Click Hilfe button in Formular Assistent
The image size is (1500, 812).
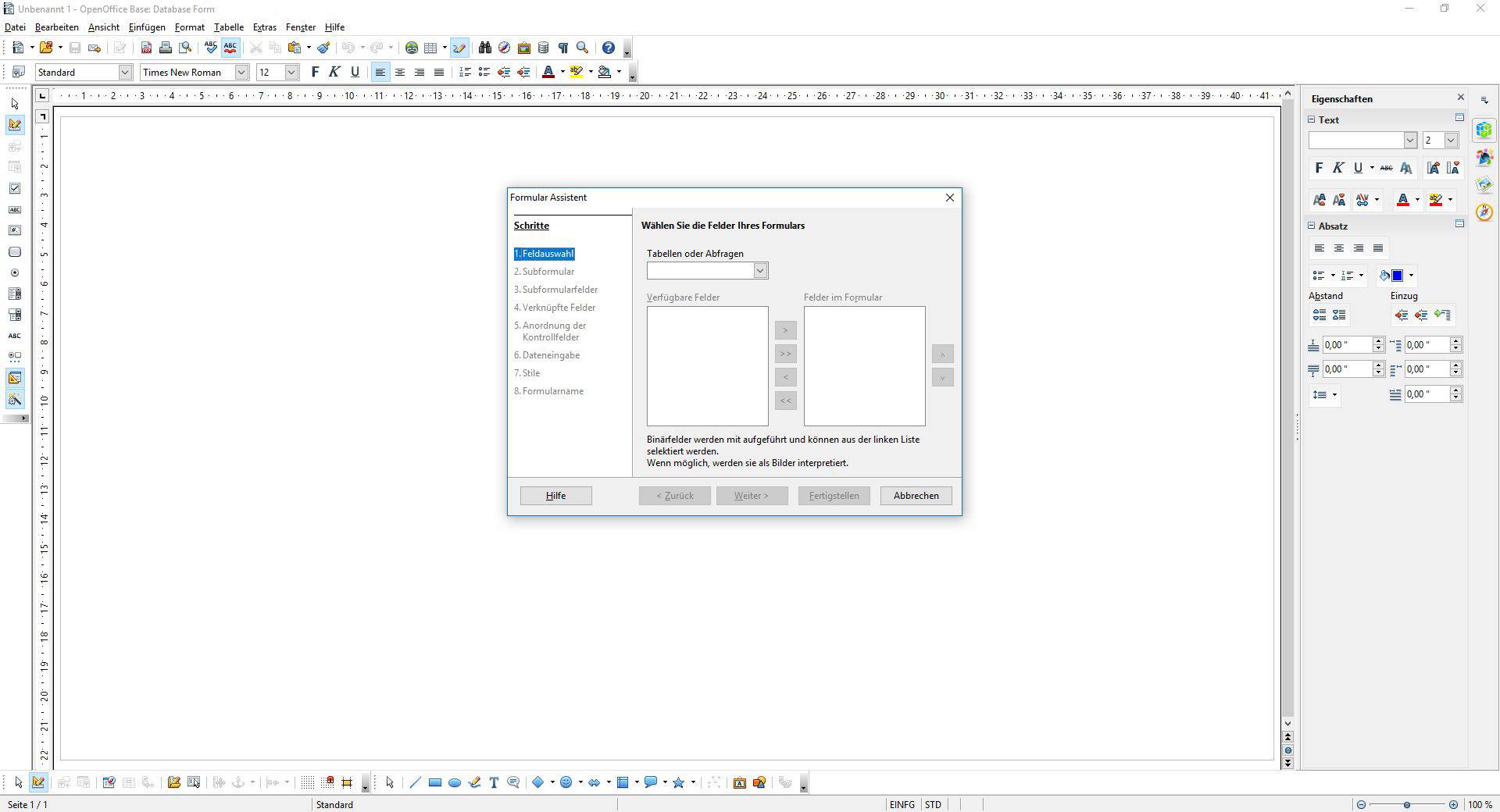click(x=556, y=496)
